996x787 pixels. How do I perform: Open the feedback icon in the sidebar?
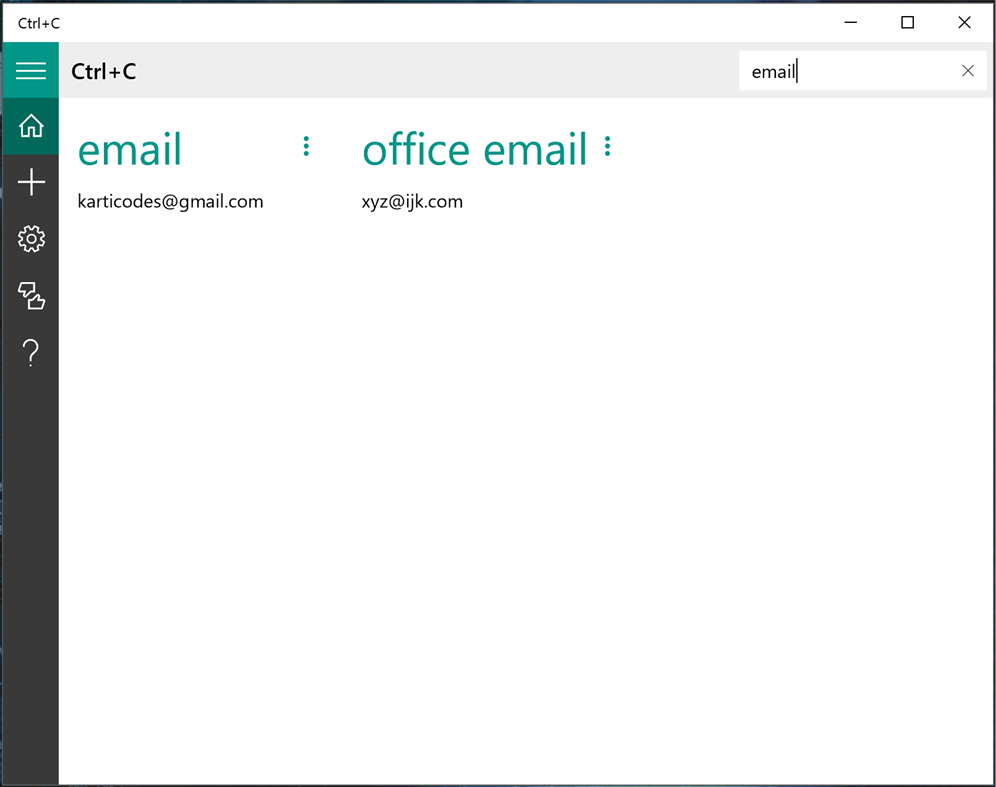click(30, 296)
